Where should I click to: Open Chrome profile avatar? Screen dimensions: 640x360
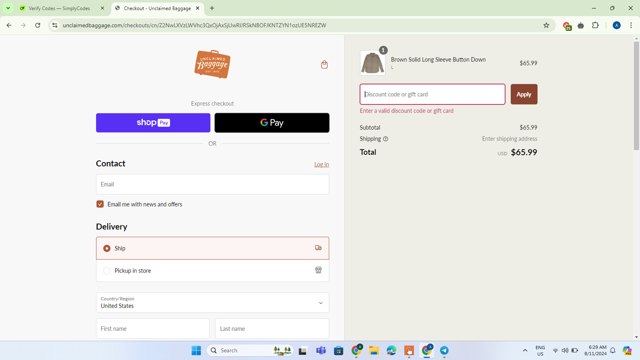point(616,25)
